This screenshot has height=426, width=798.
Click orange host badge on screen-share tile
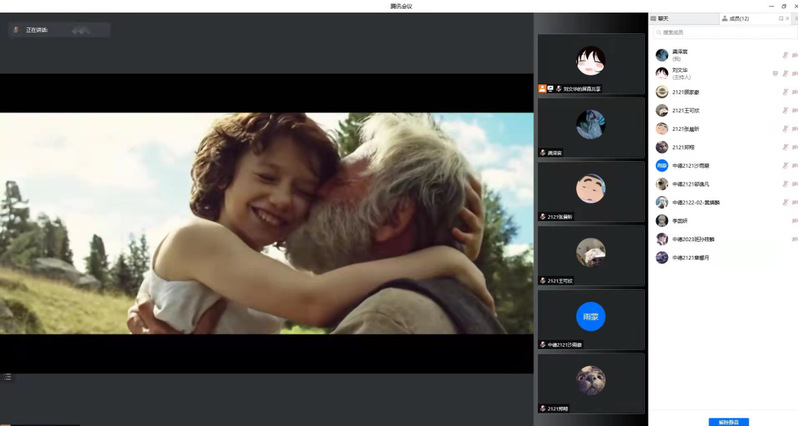542,89
